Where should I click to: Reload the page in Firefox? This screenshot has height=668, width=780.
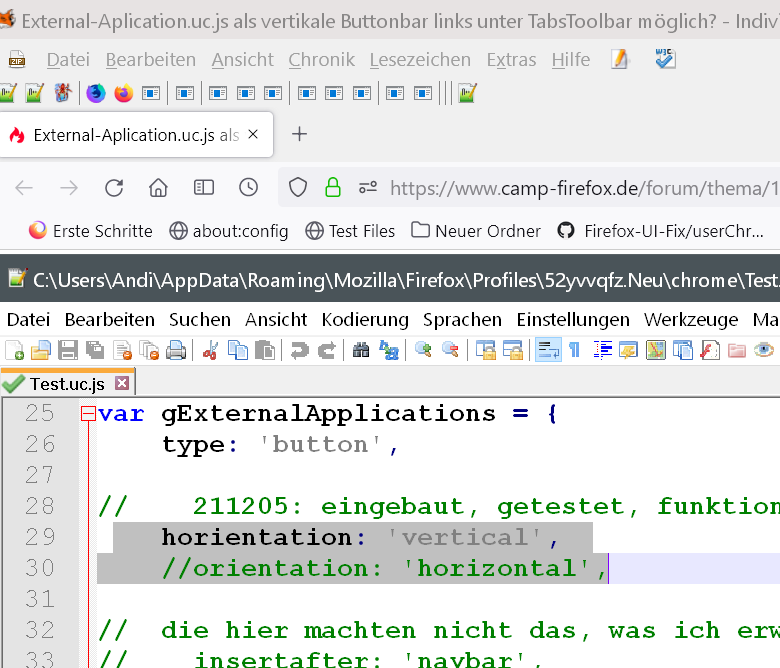tap(114, 188)
